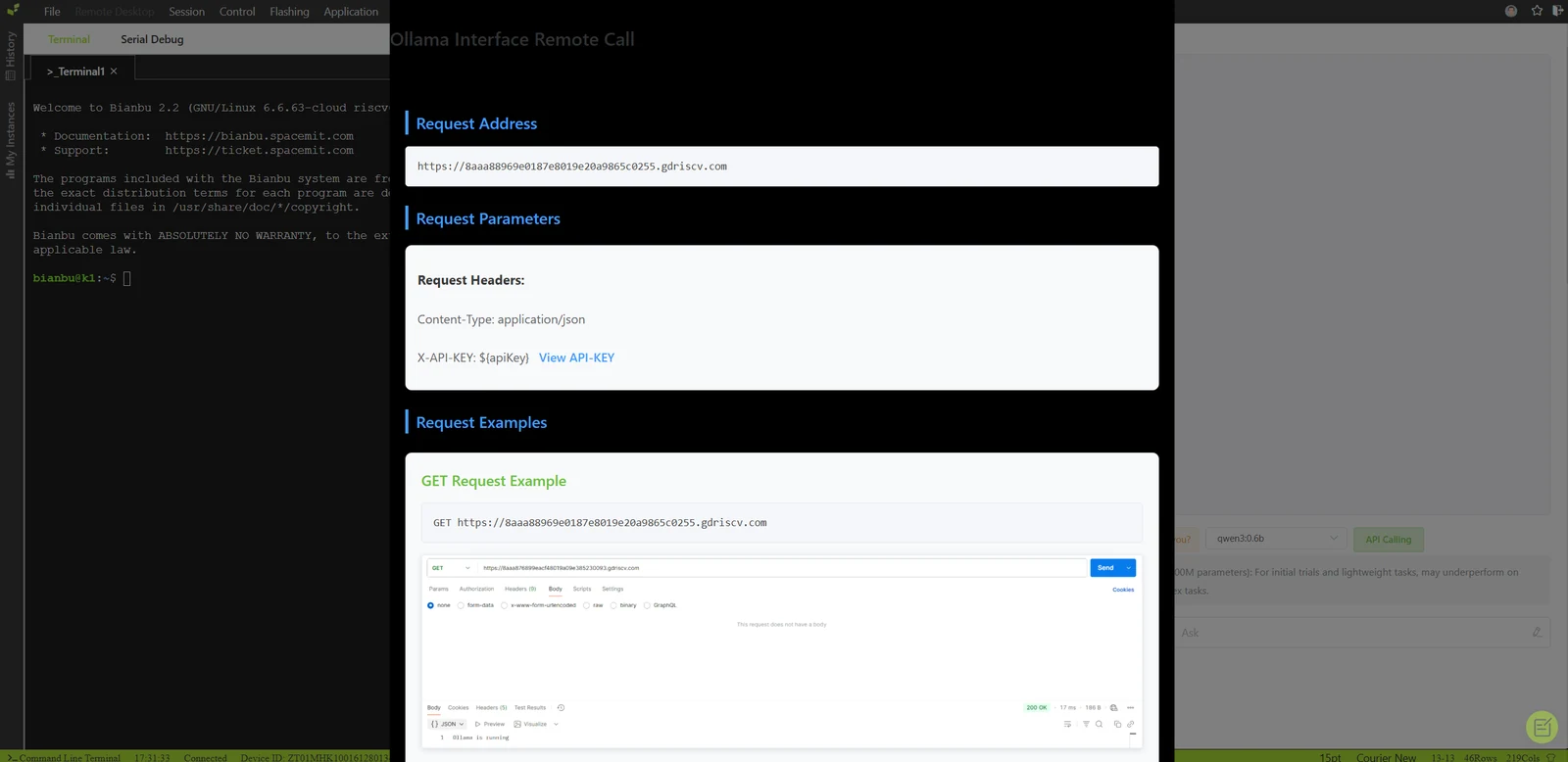Open the Flashing menu
The width and height of the screenshot is (1568, 762).
point(289,12)
